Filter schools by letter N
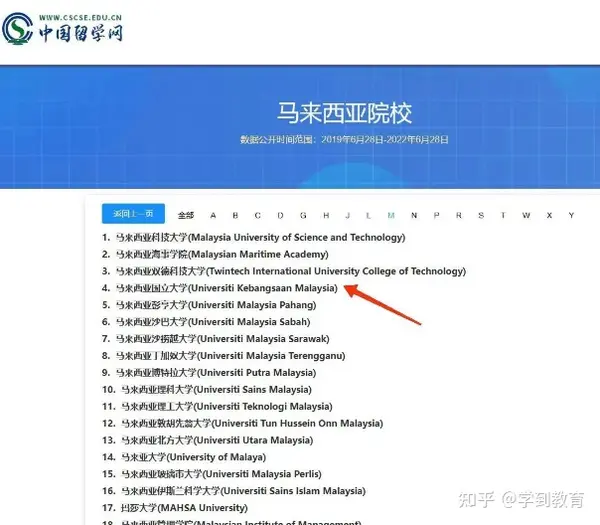The image size is (600, 525). click(414, 215)
